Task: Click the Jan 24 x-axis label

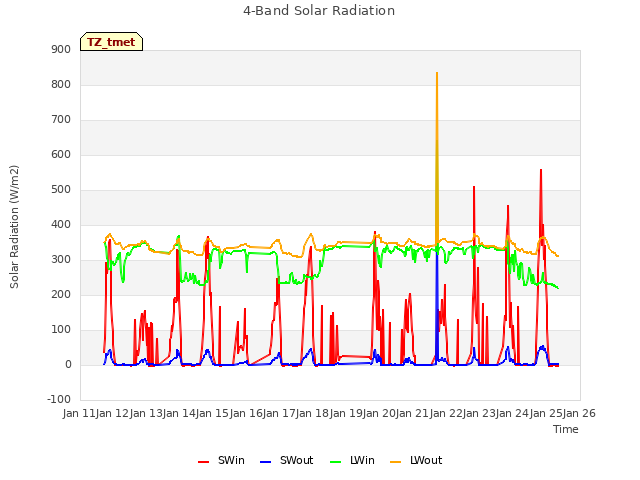Action: point(513,413)
